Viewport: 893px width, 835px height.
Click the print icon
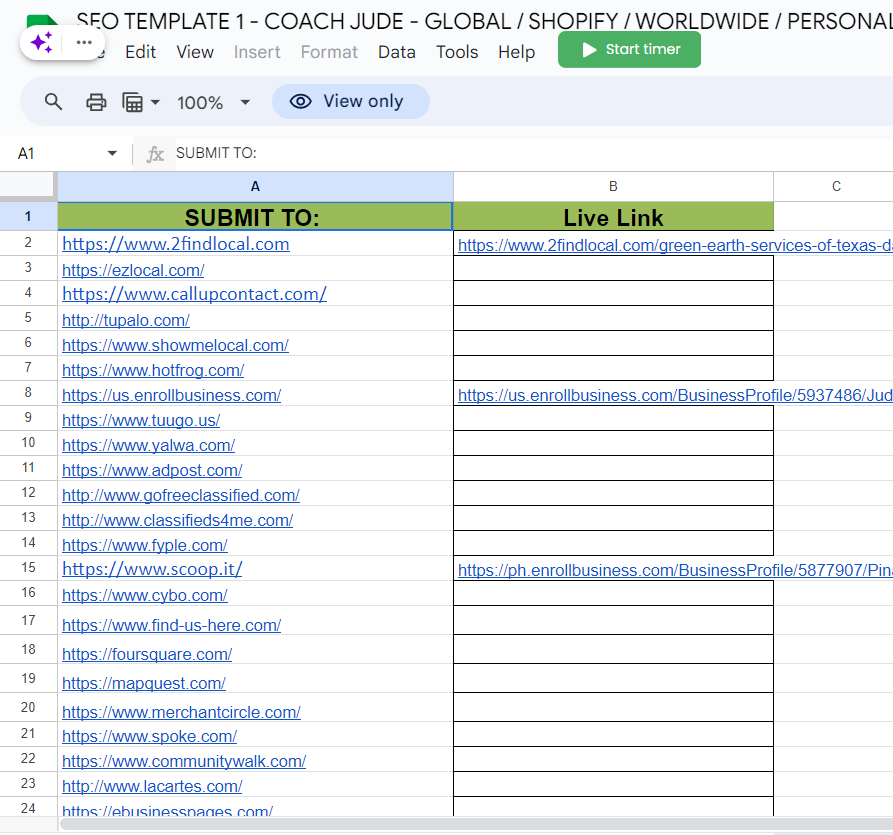click(x=96, y=103)
